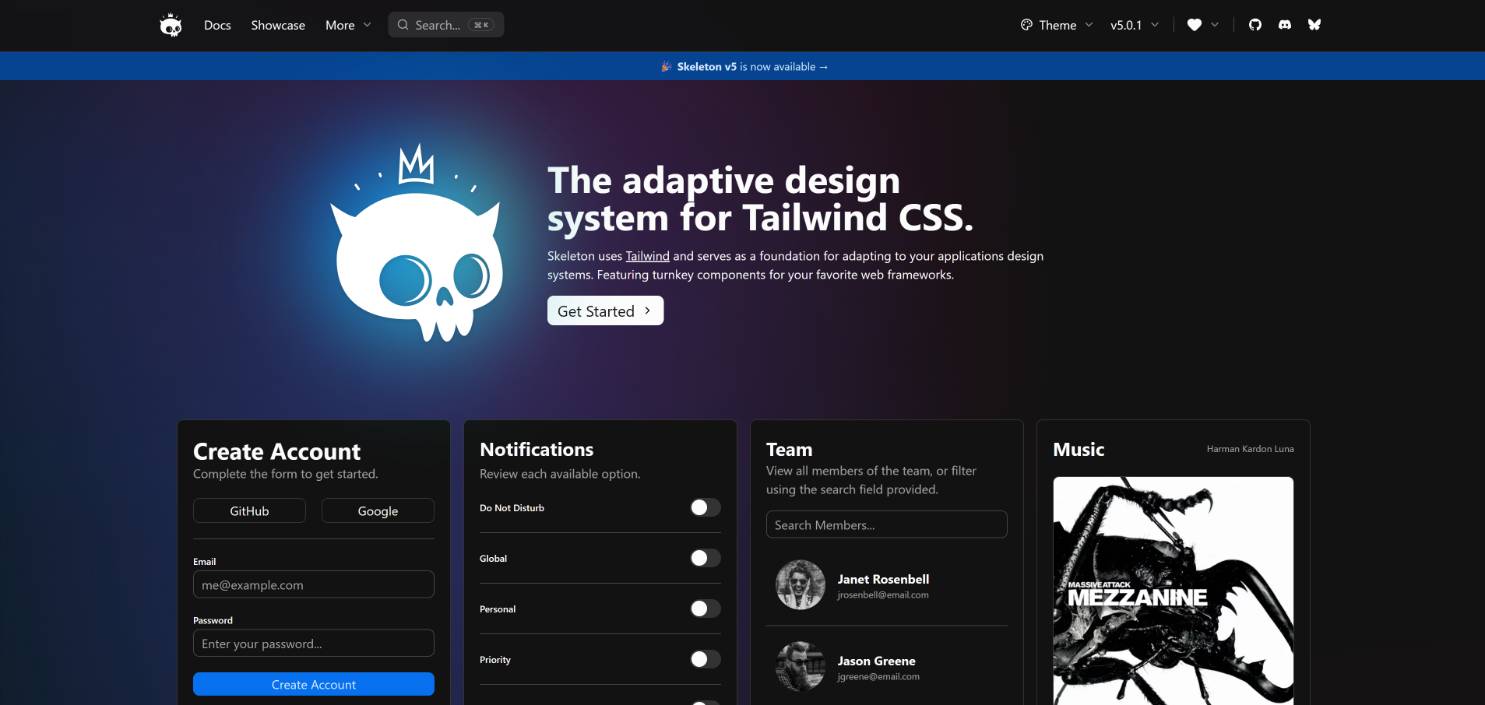Click the Skeleton skull logo in navbar
This screenshot has height=705, width=1485.
[x=171, y=25]
